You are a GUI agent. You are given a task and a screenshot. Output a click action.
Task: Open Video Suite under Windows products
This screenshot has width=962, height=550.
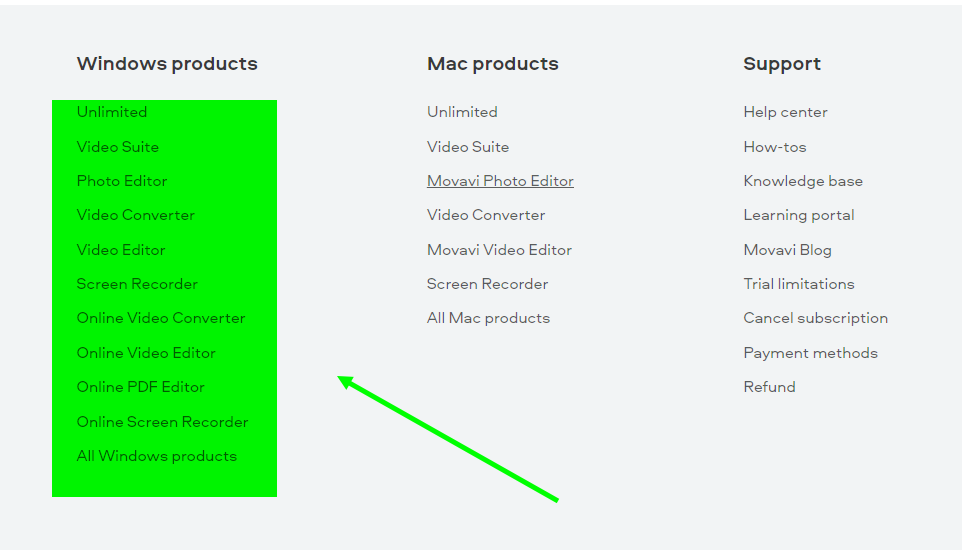[x=118, y=147]
